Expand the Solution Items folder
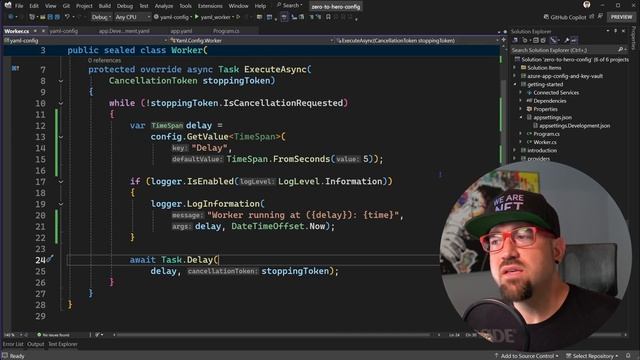 tap(515, 68)
